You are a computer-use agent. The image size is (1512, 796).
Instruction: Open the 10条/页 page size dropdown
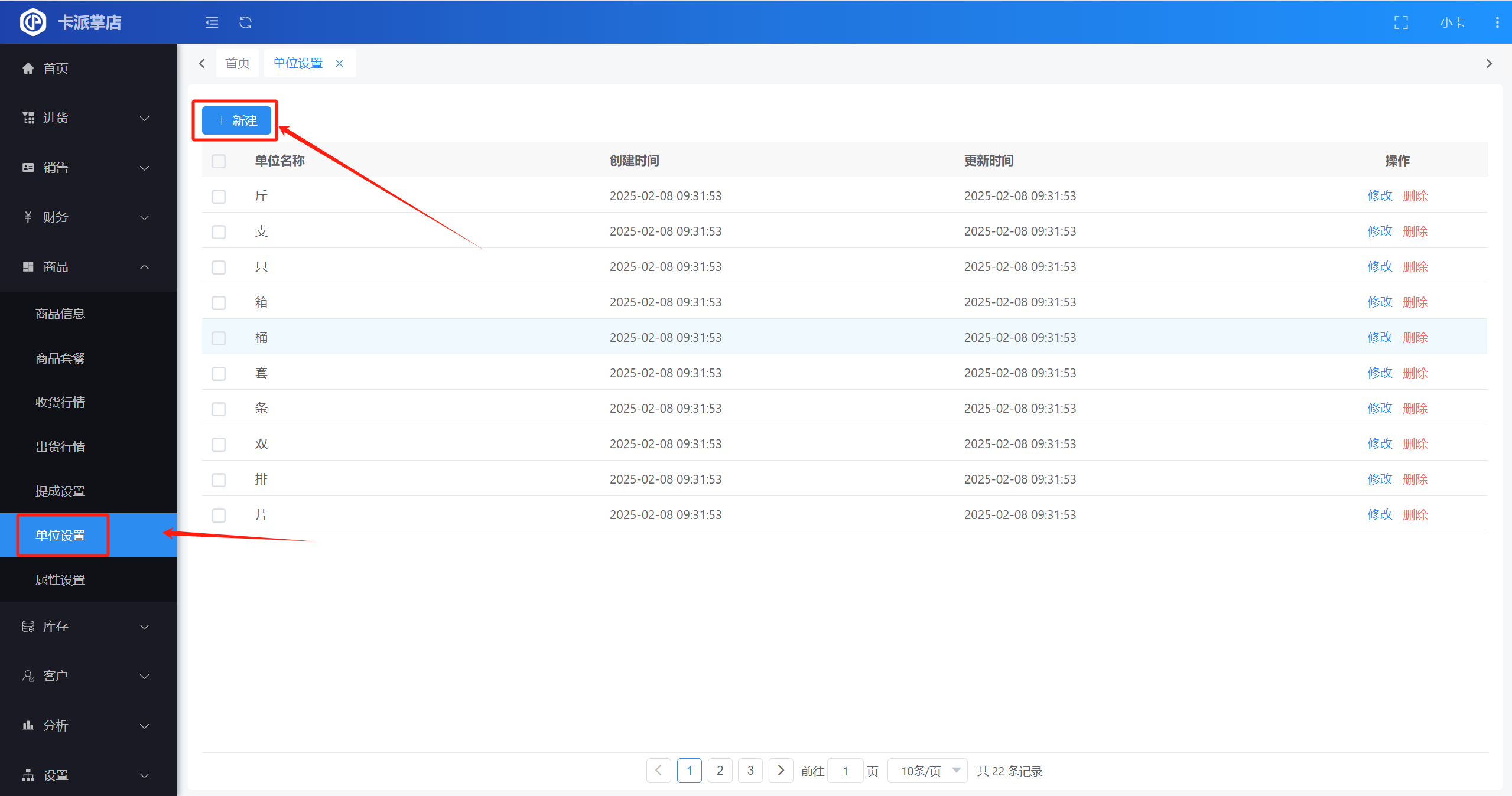pos(926,770)
